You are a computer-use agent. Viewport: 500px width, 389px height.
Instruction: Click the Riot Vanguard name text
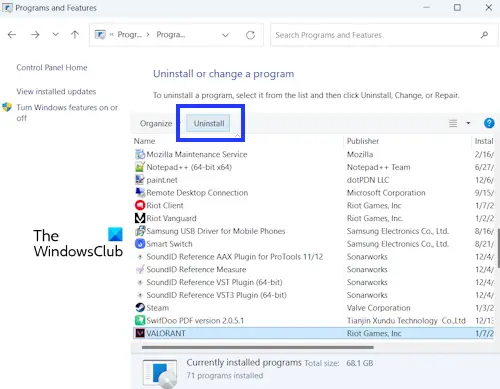pyautogui.click(x=171, y=218)
